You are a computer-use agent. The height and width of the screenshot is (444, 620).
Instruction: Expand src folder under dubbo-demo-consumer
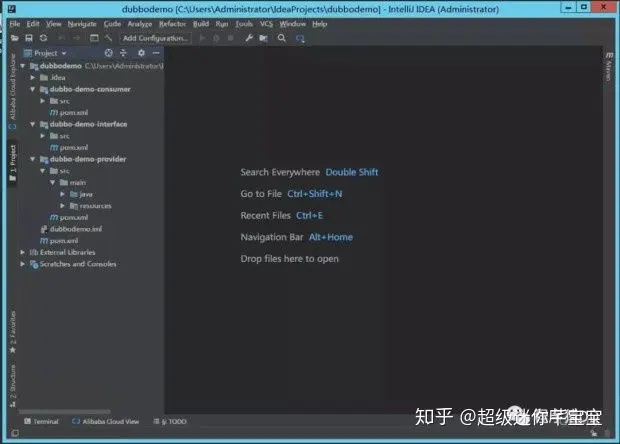coord(43,101)
